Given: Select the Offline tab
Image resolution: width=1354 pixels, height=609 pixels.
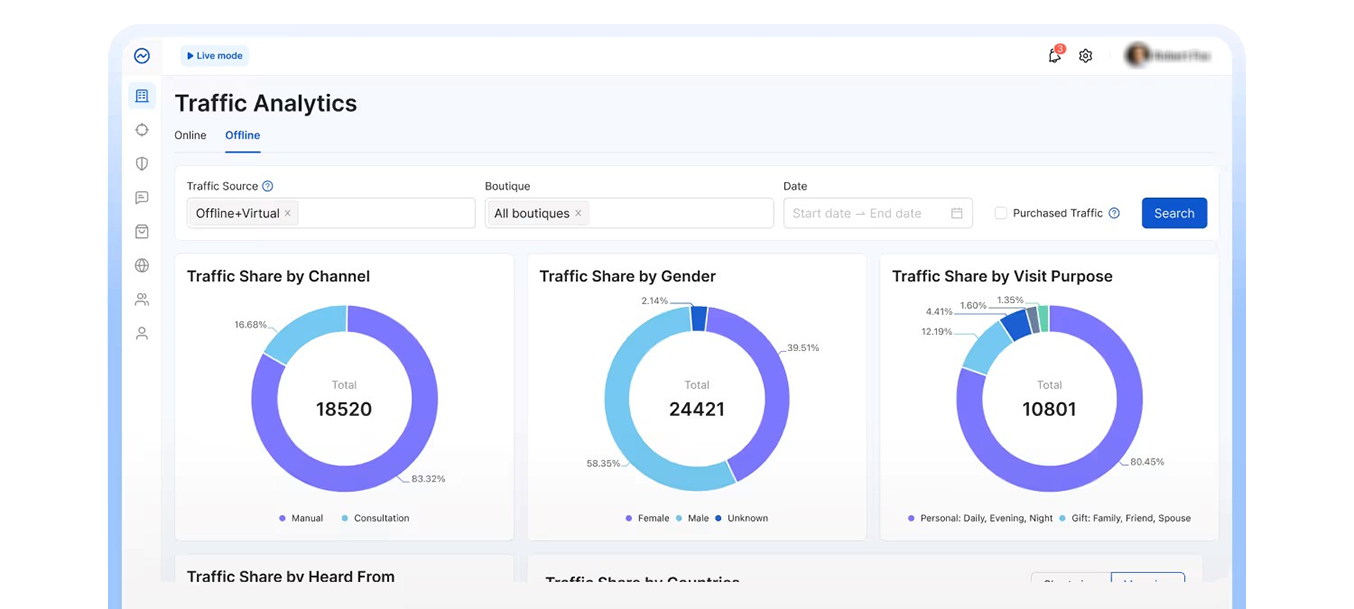Looking at the screenshot, I should 243,135.
